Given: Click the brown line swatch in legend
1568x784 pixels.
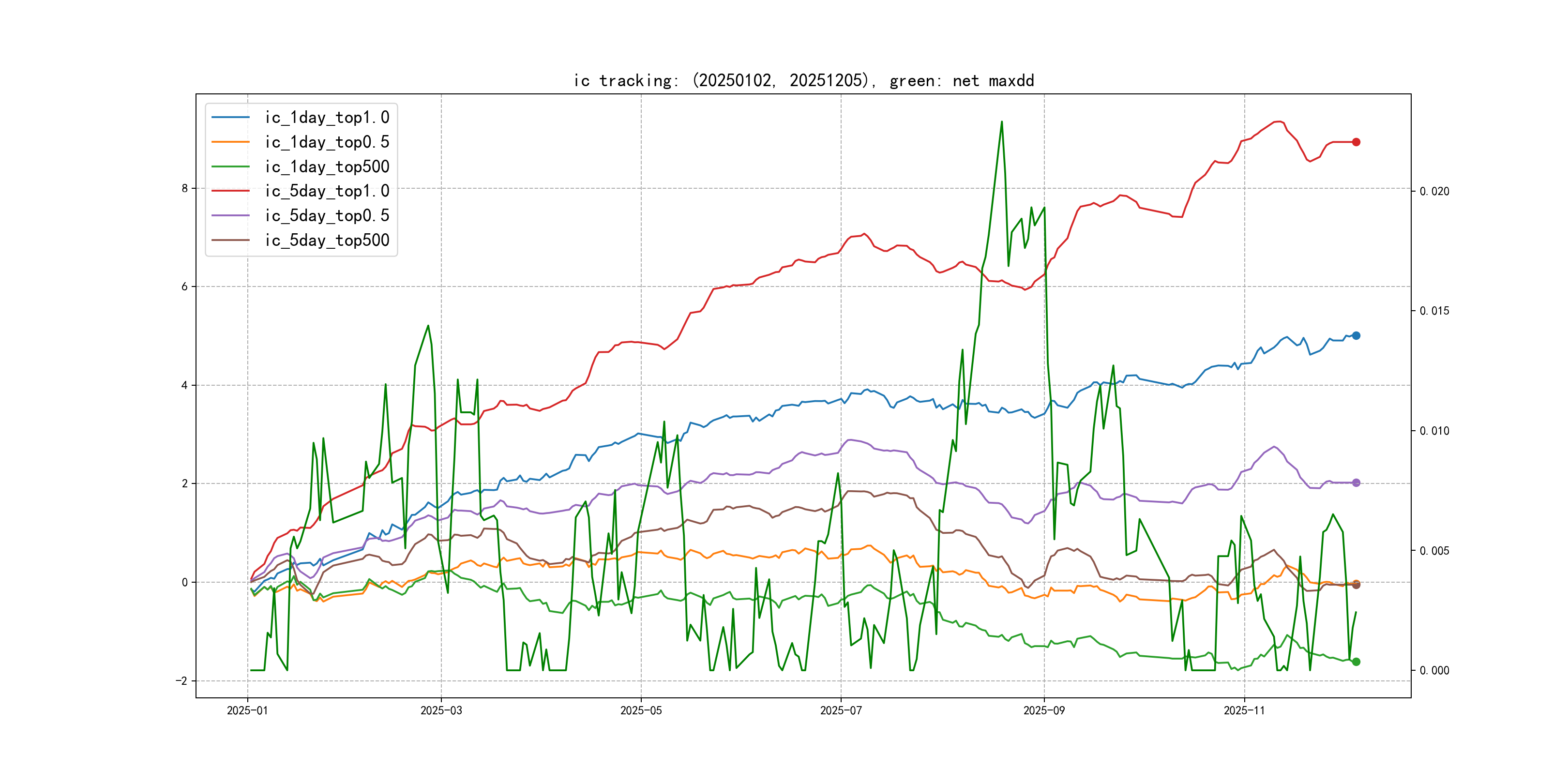Looking at the screenshot, I should (x=230, y=241).
